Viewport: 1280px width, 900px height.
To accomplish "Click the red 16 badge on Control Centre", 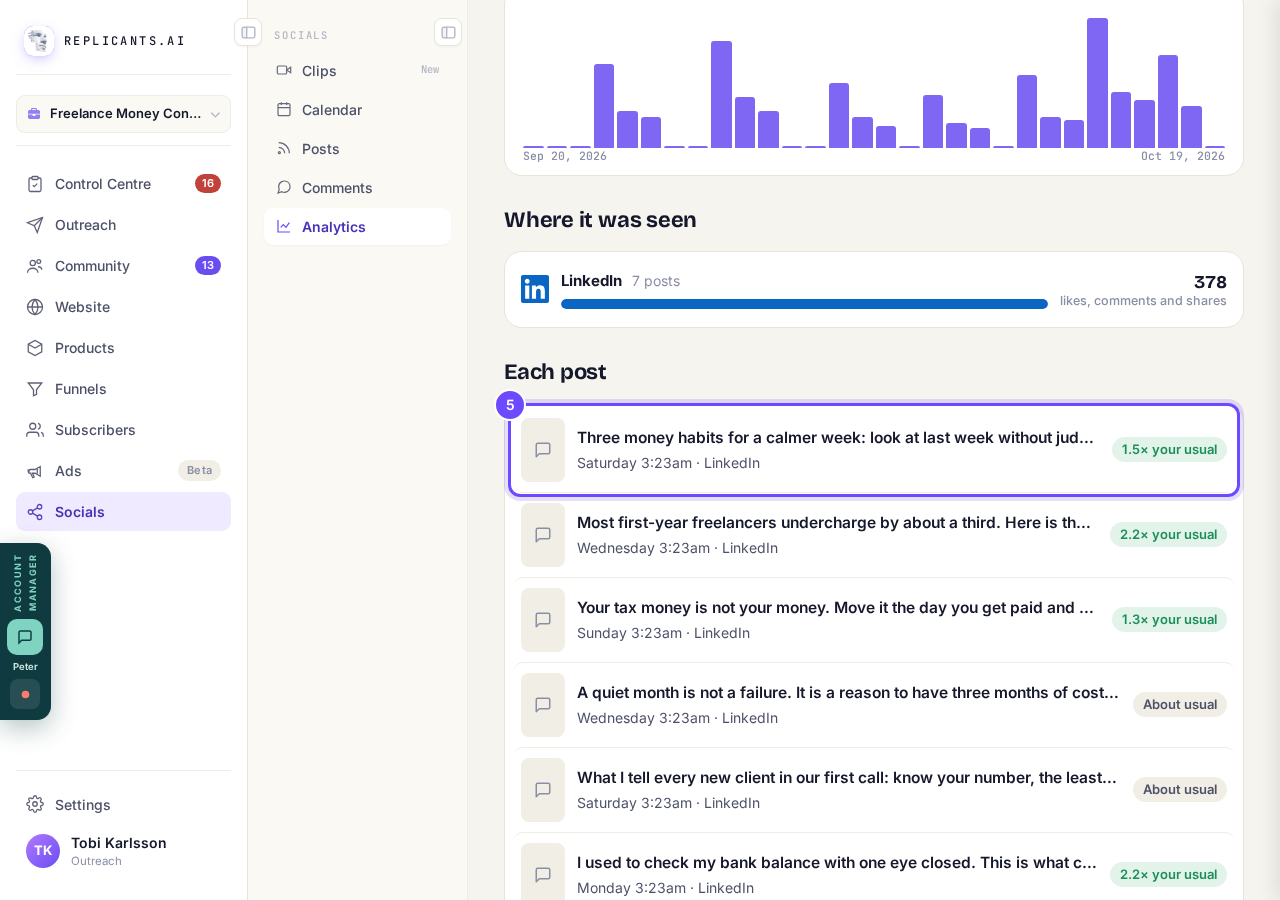I will pos(208,184).
